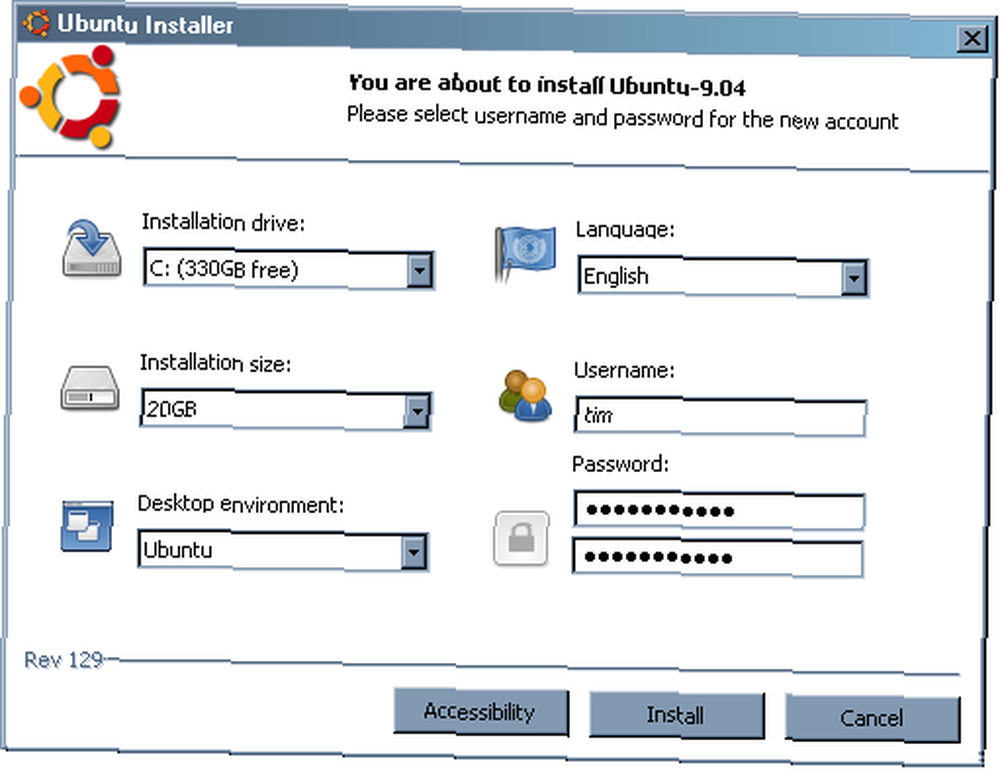Click the large Ubuntu logo in the header
This screenshot has width=1000, height=771.
point(71,97)
